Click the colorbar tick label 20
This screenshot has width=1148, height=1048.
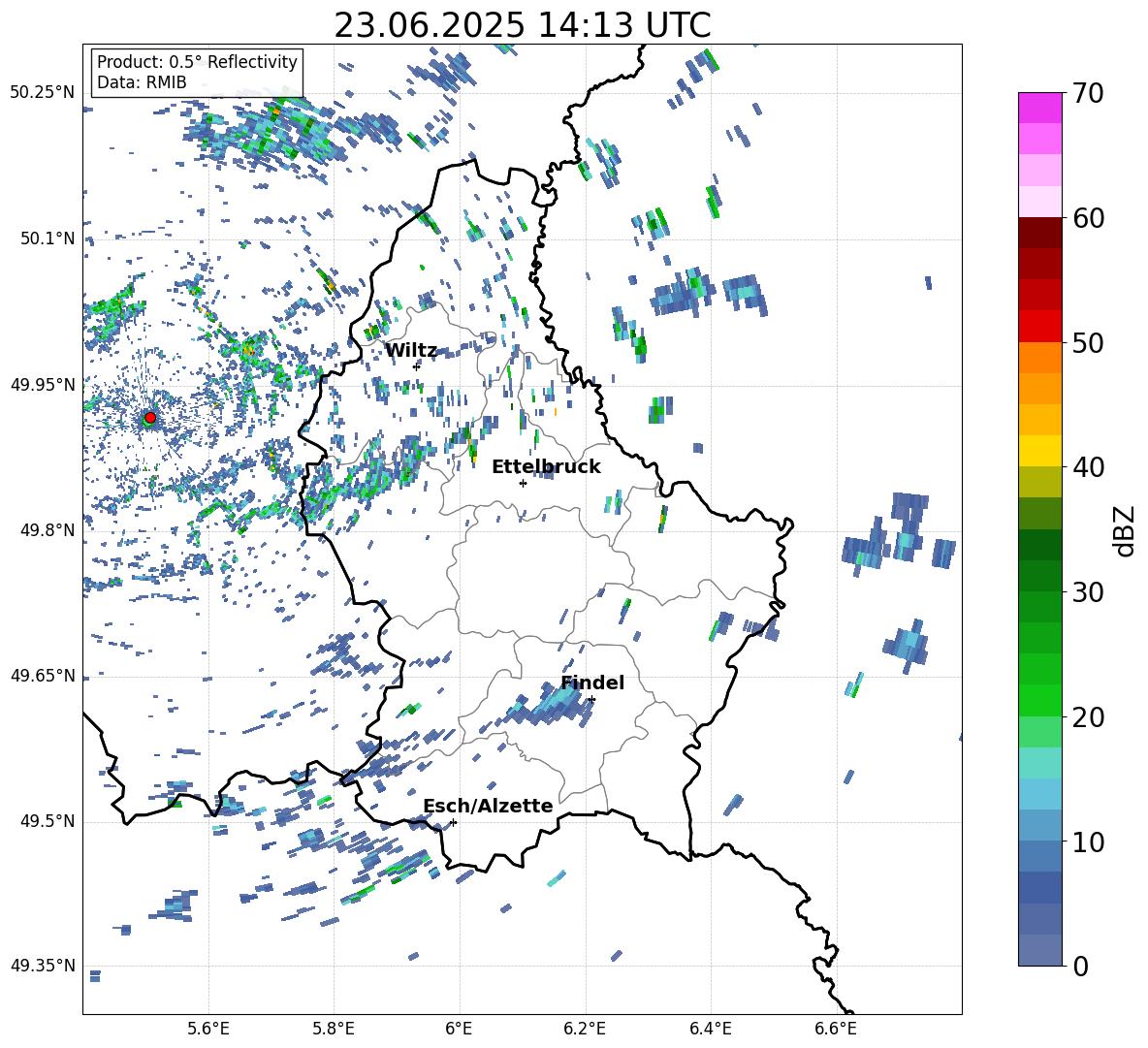click(x=1088, y=717)
